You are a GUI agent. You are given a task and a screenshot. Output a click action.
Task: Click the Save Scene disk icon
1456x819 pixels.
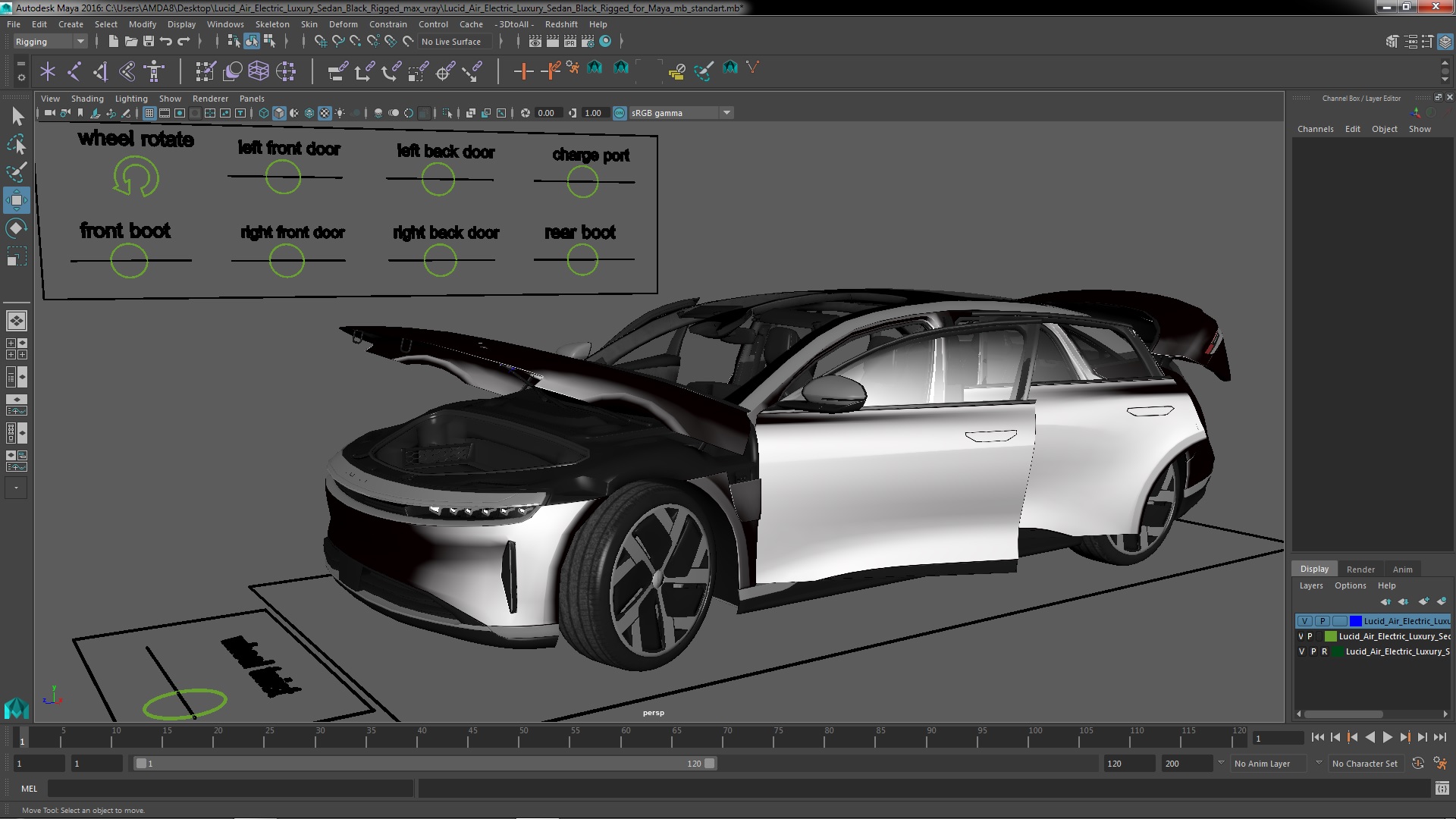(x=149, y=41)
